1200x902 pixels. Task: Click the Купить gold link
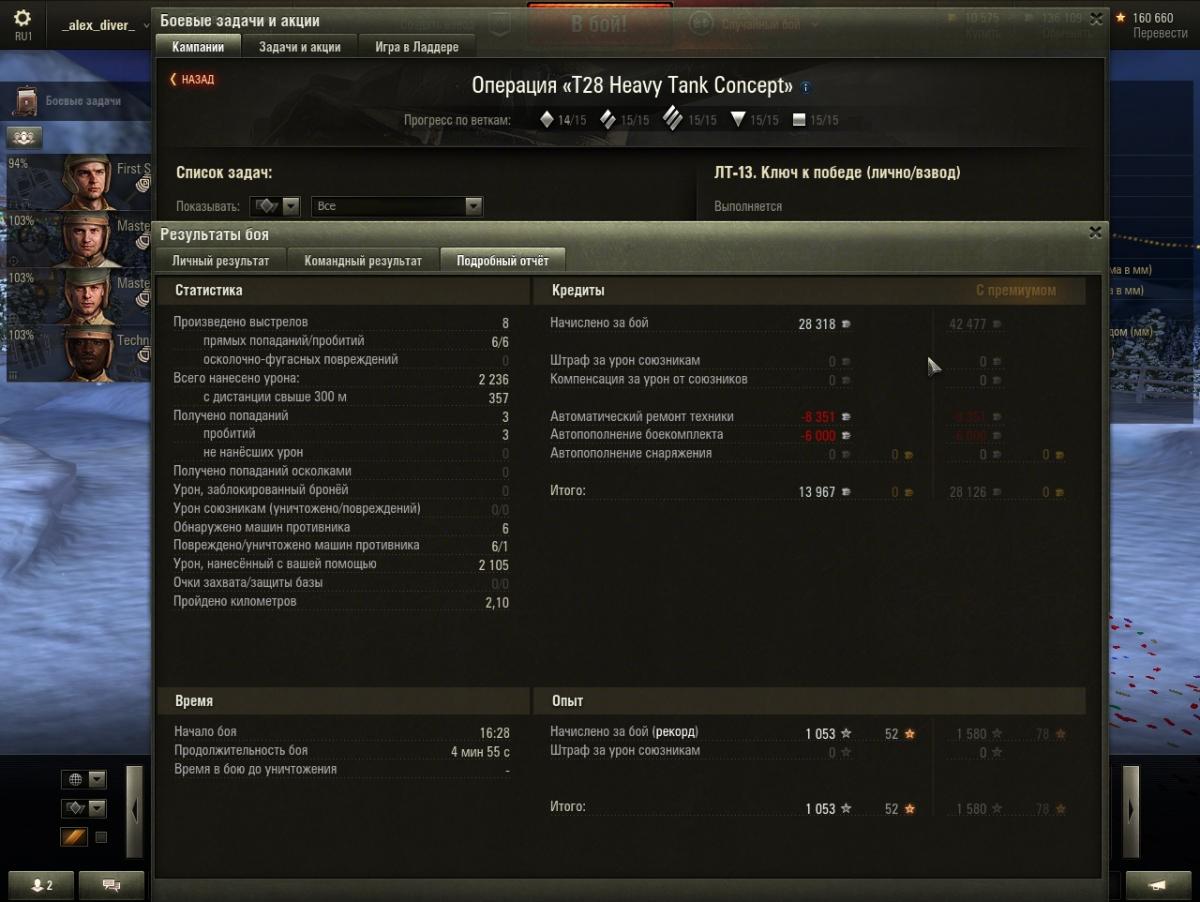click(x=981, y=33)
